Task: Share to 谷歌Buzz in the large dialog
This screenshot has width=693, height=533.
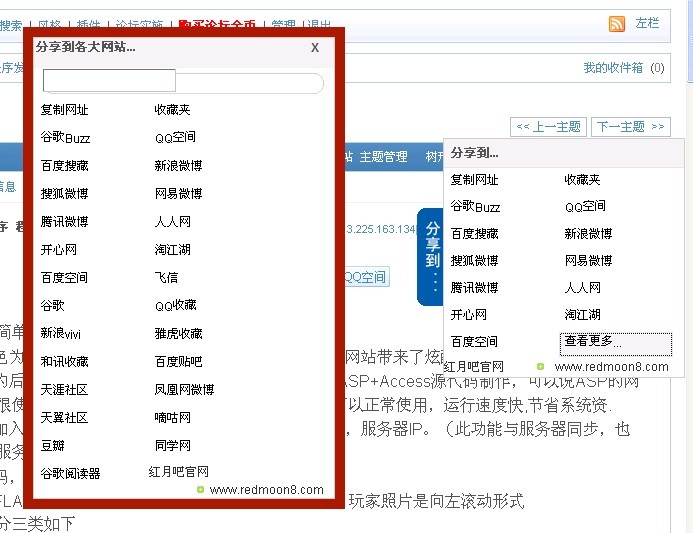Action: point(65,137)
